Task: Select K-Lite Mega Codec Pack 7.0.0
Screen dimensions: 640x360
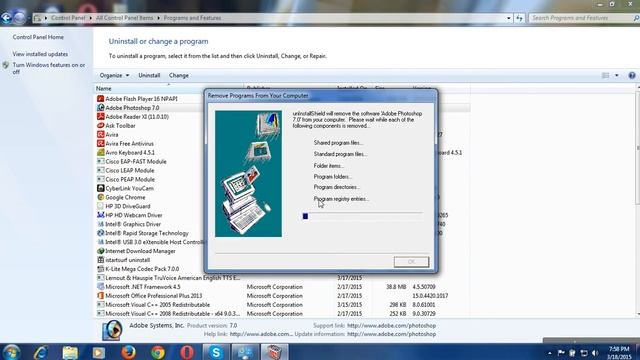Action: 142,269
